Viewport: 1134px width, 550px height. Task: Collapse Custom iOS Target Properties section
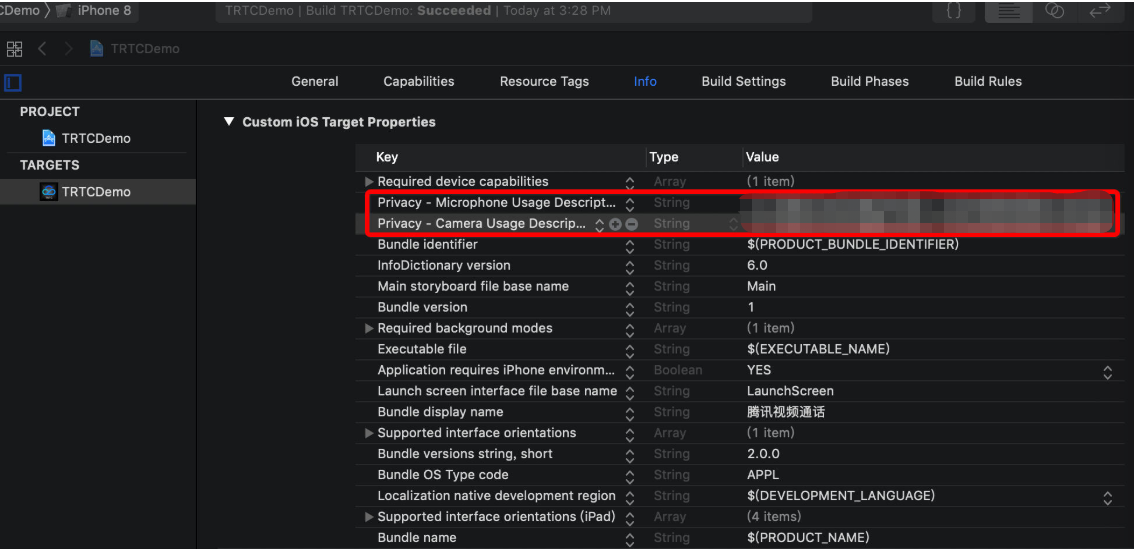[x=228, y=122]
